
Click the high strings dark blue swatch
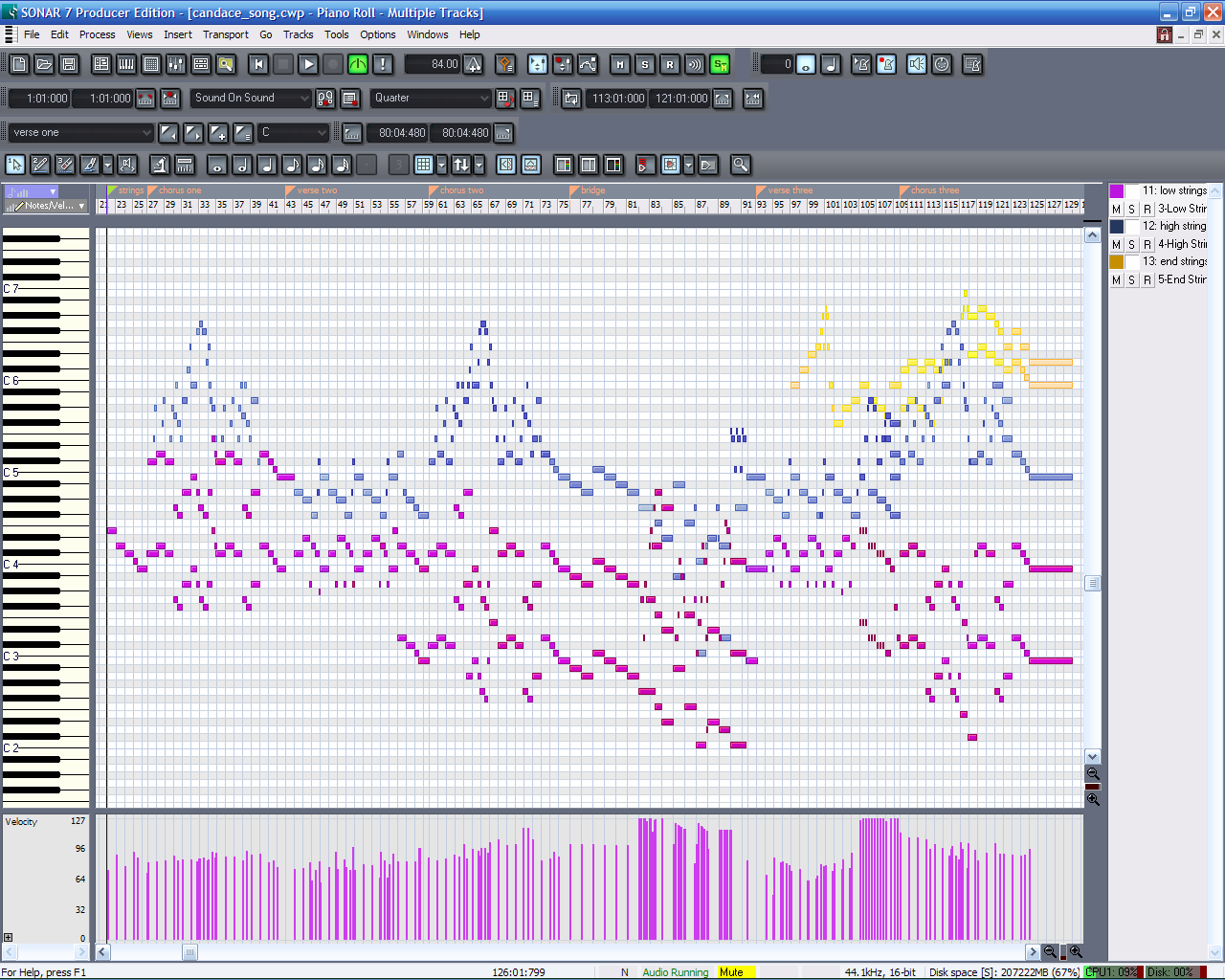click(x=1117, y=226)
